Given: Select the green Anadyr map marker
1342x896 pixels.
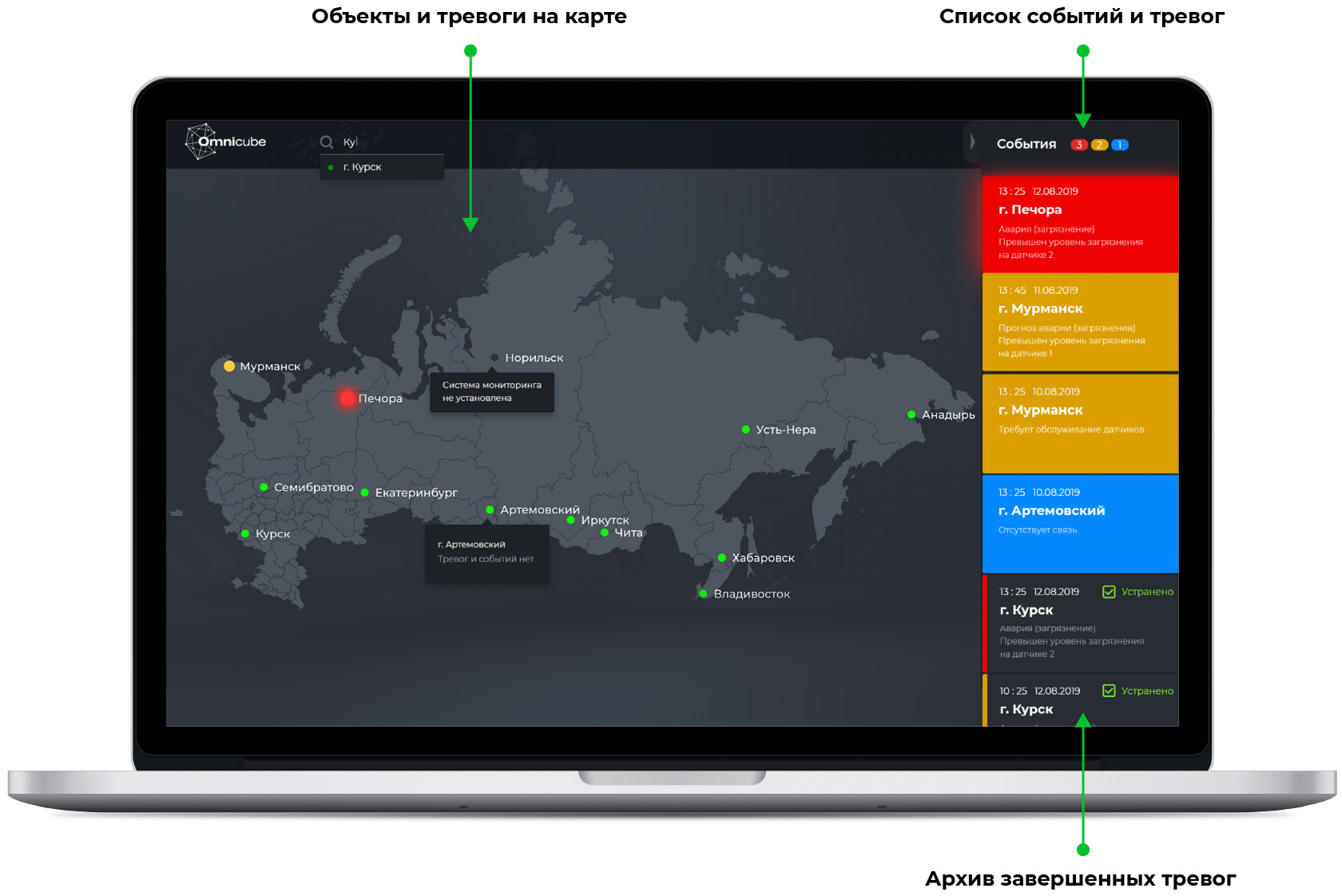Looking at the screenshot, I should [x=911, y=414].
